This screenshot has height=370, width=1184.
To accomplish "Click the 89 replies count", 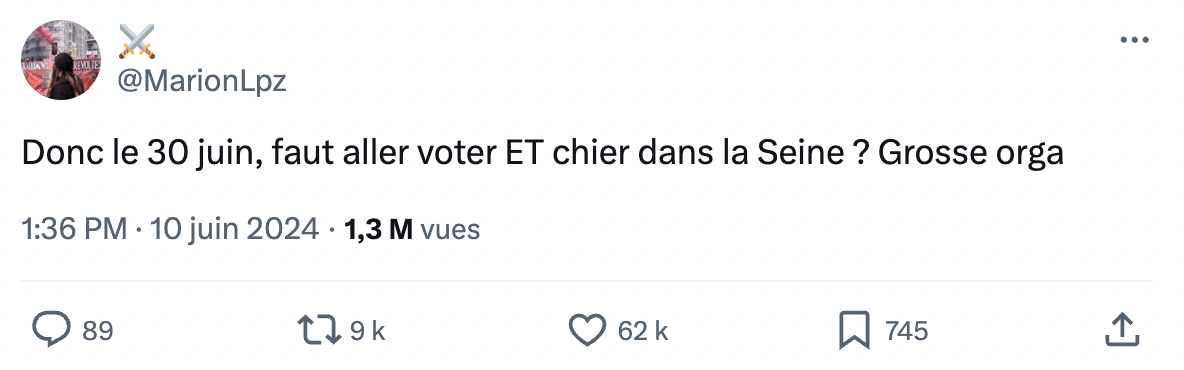I will click(x=97, y=331).
